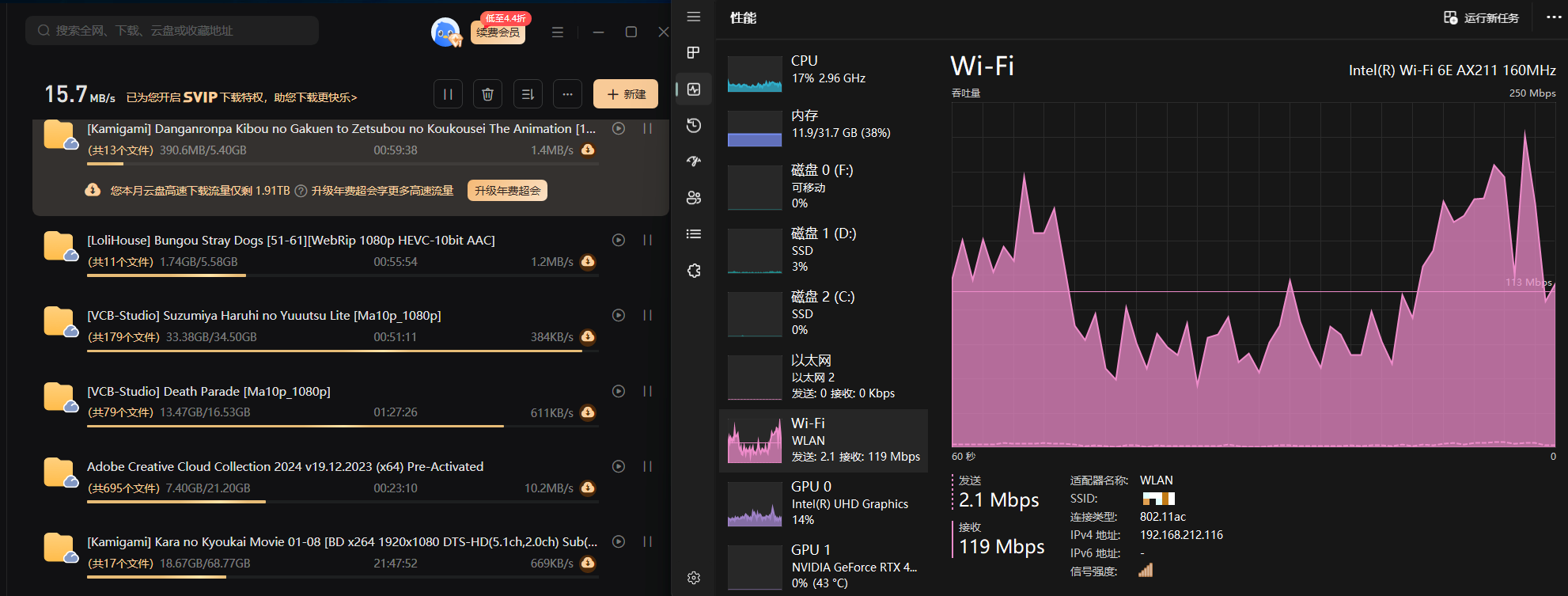Click the speed-up icon on Adobe Creative Cloud

tap(588, 488)
